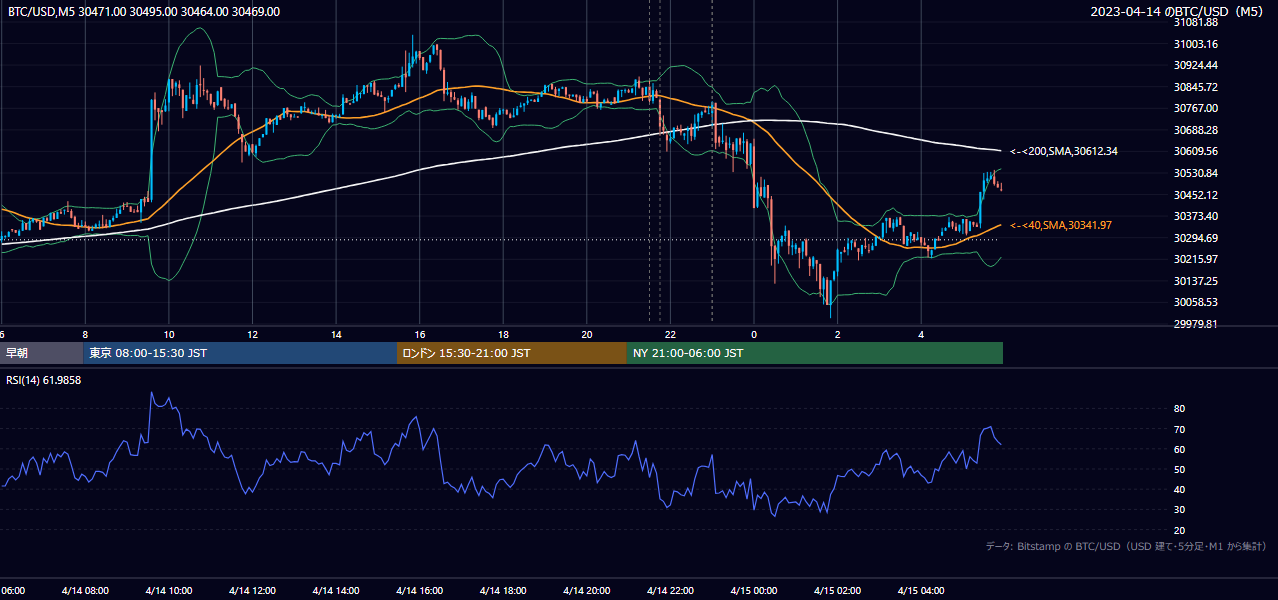The height and width of the screenshot is (600, 1278).
Task: Click price axis value 30058.53
Action: [x=1196, y=302]
